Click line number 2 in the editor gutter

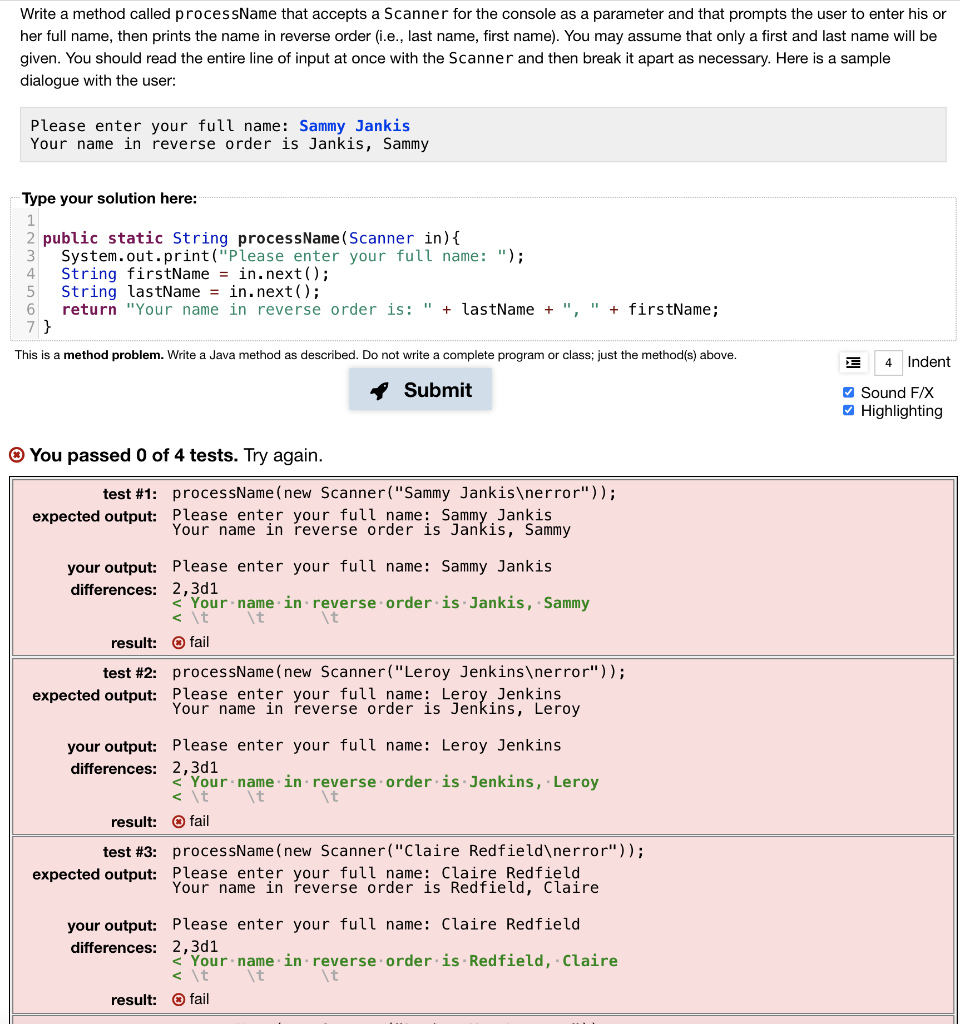click(x=30, y=238)
